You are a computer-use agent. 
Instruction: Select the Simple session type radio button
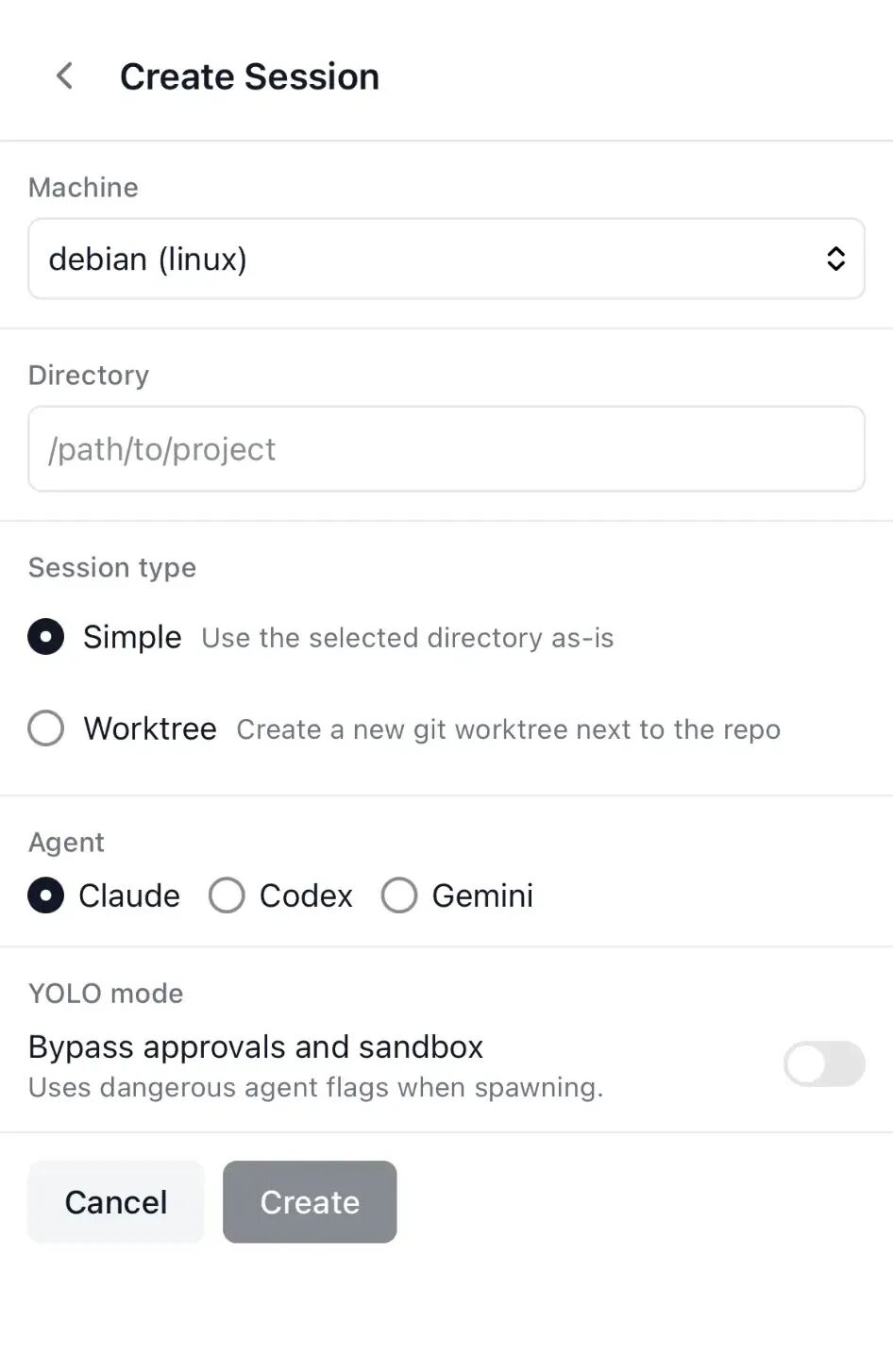(46, 637)
